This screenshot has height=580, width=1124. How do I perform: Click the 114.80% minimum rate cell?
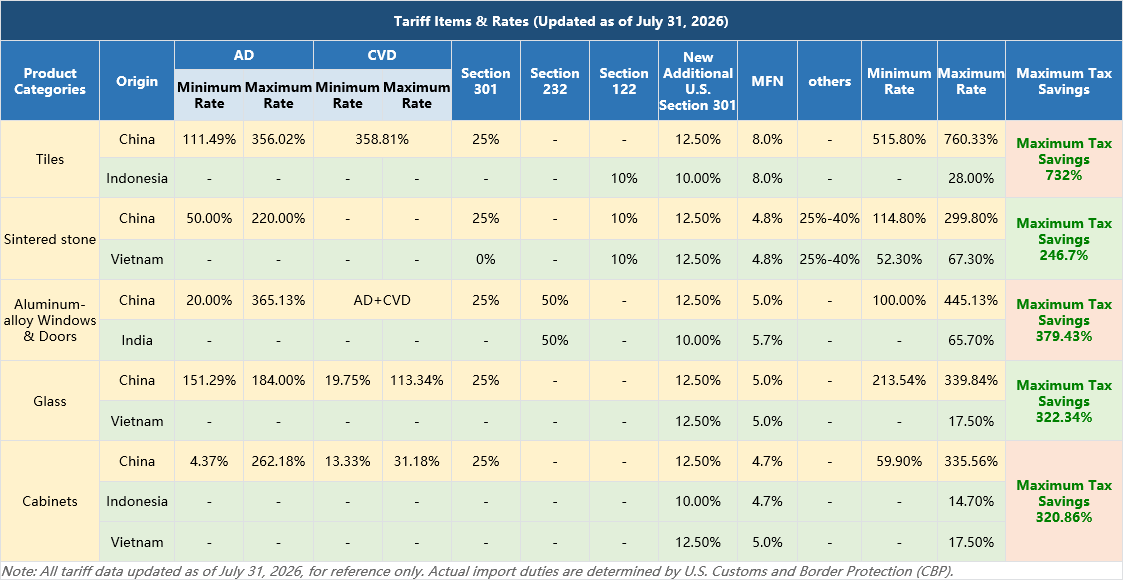(899, 219)
